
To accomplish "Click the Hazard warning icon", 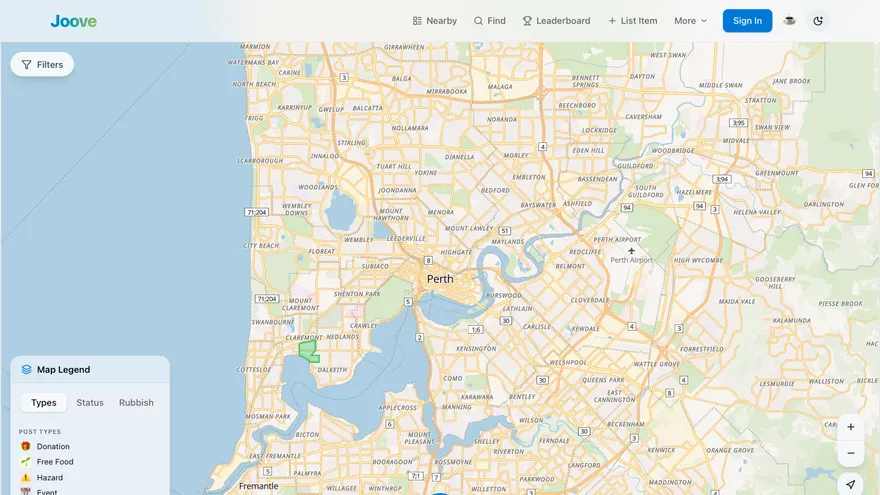I will coord(25,478).
